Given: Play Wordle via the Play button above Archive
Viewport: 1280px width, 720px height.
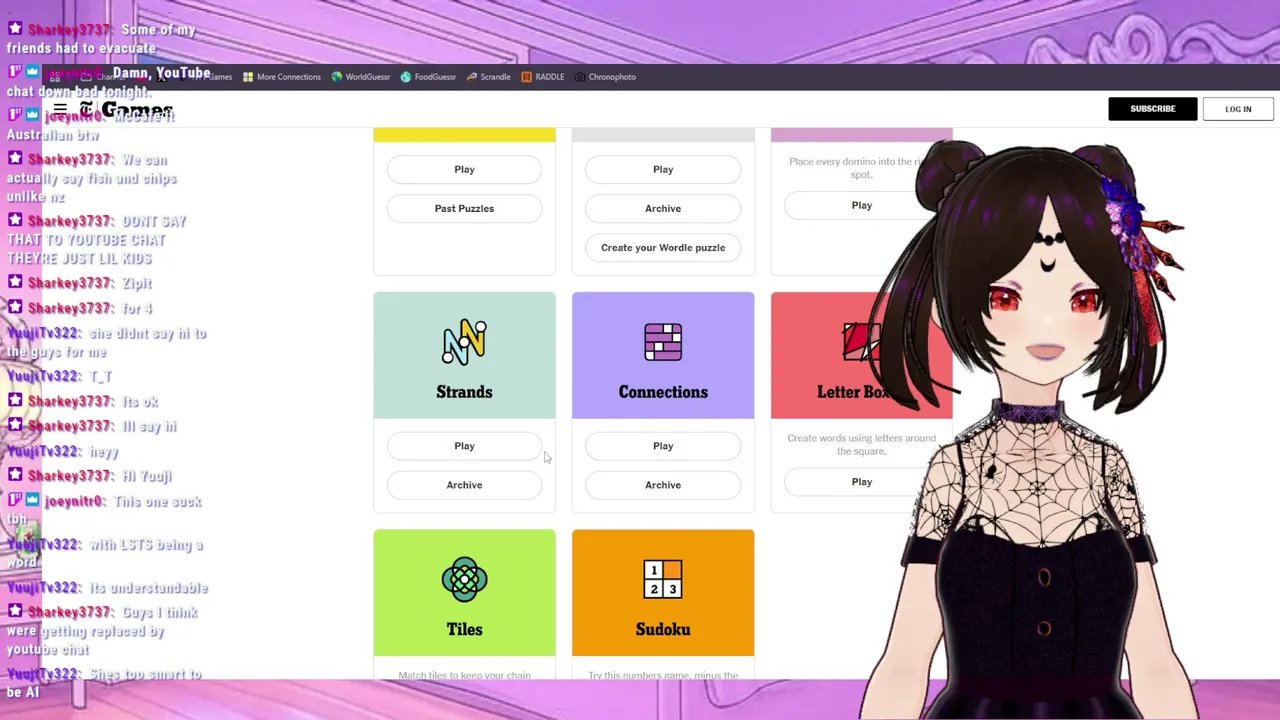Looking at the screenshot, I should [663, 170].
